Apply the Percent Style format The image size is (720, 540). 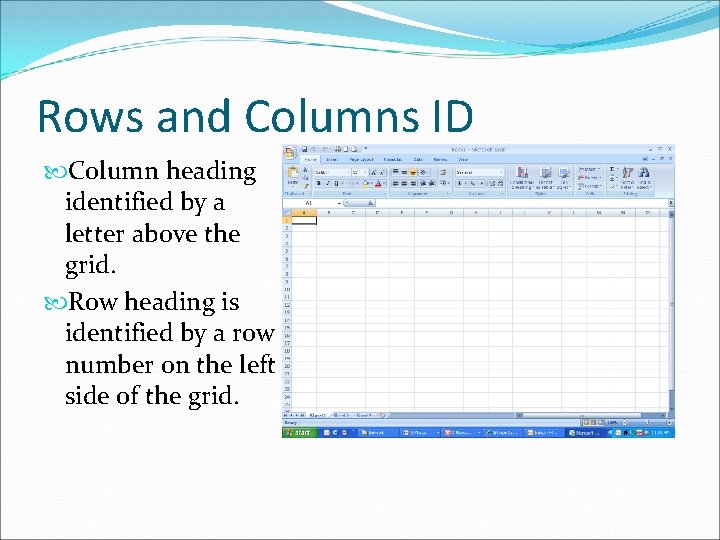tap(472, 183)
